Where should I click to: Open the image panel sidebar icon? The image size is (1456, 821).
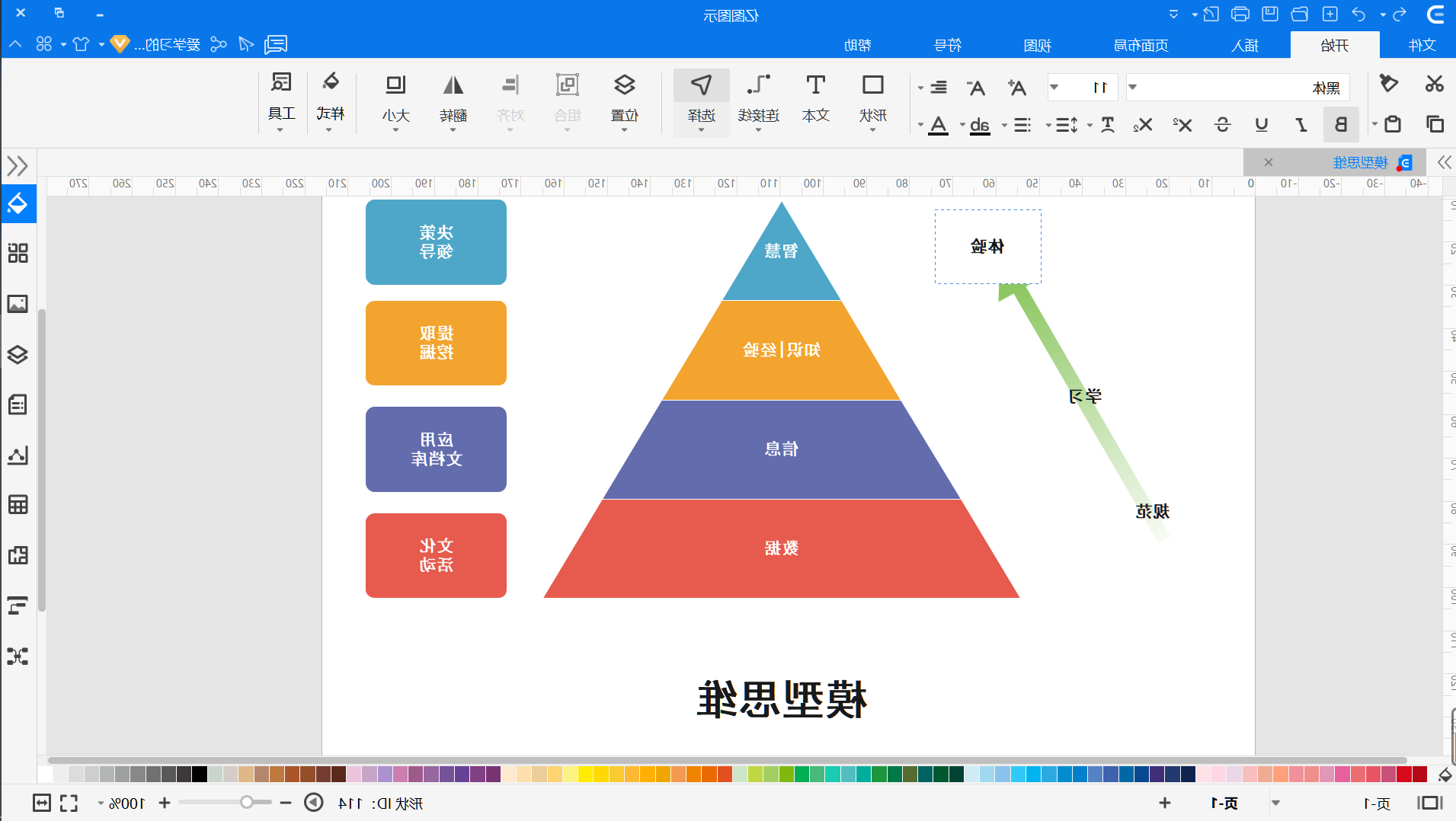coord(18,304)
